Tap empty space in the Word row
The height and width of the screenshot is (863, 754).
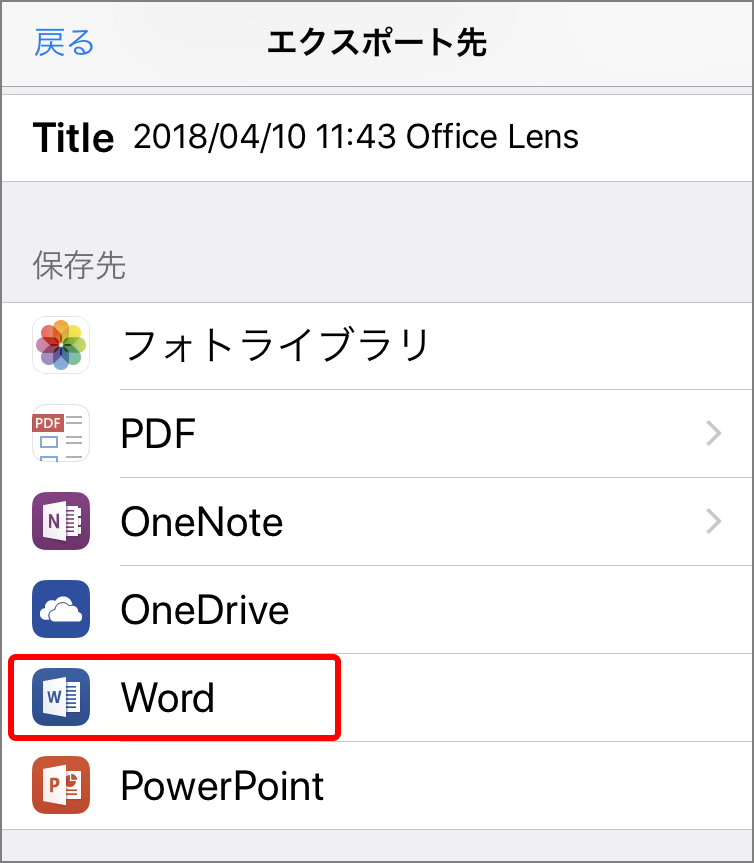(545, 697)
